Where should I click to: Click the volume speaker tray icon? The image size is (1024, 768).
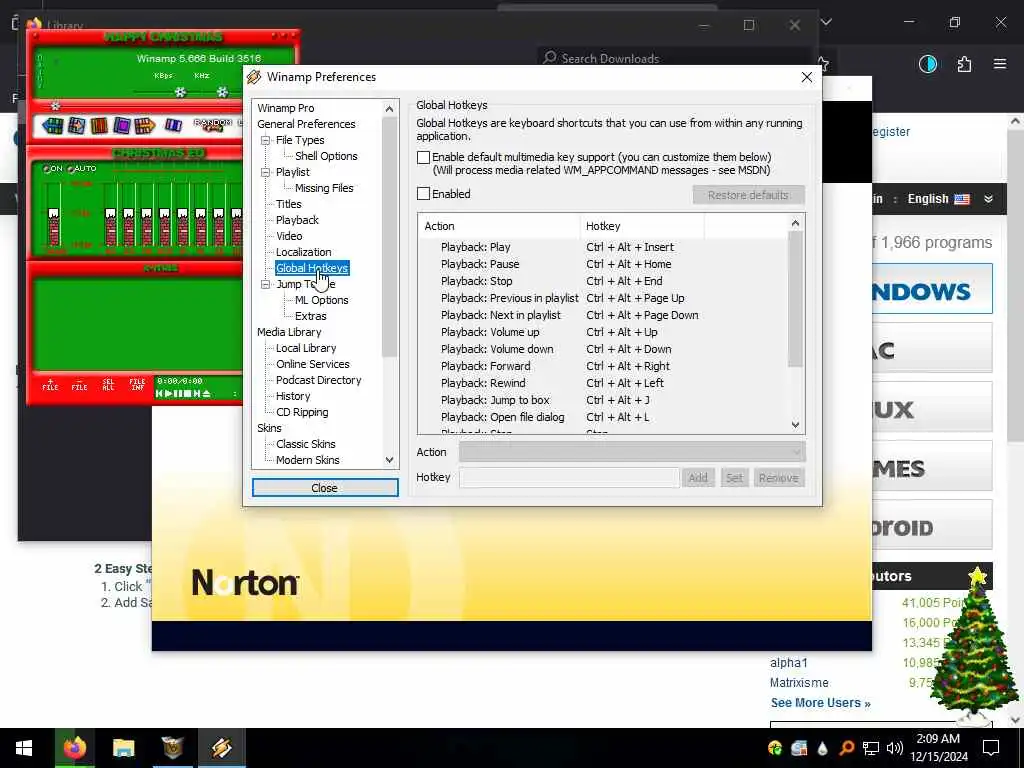point(895,748)
